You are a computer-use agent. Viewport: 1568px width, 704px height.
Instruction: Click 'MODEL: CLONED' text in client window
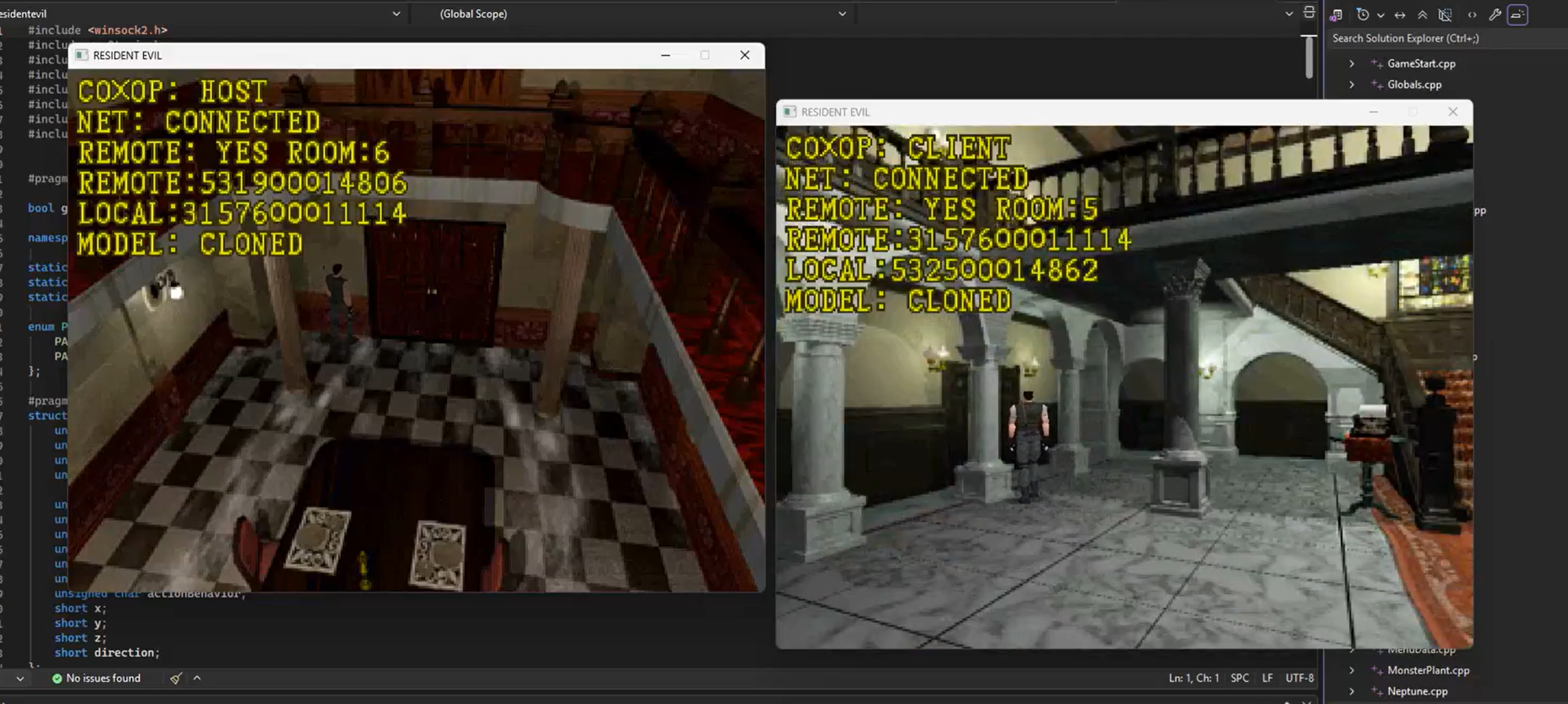[898, 301]
